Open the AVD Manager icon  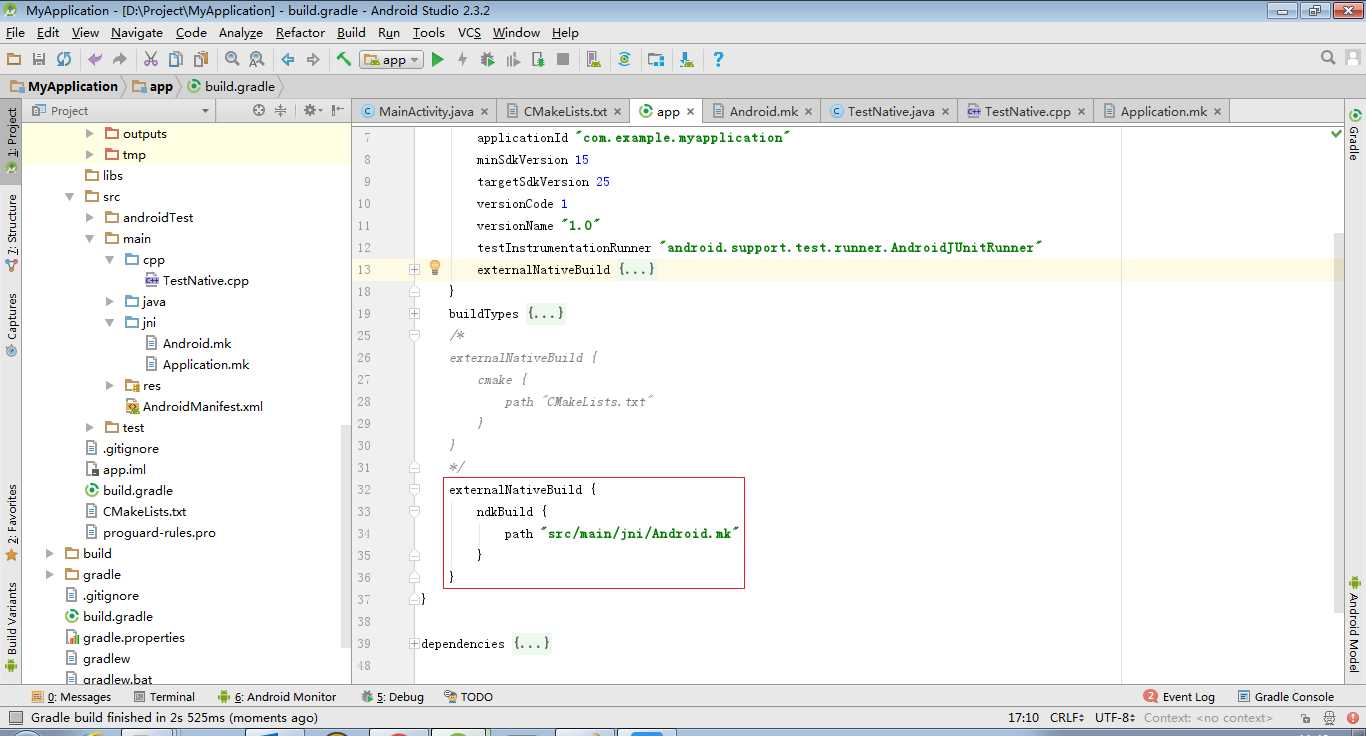594,59
